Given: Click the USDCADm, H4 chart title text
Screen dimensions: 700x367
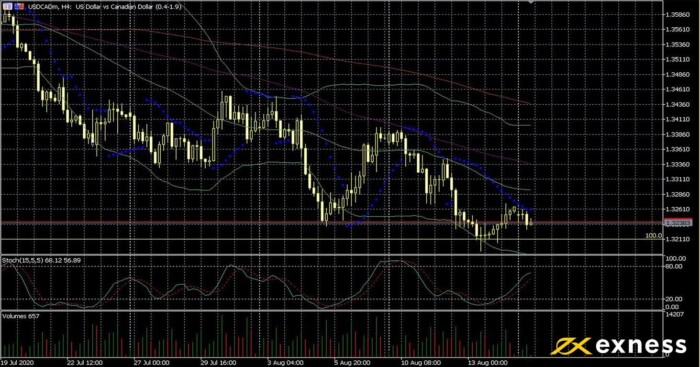Looking at the screenshot, I should [105, 7].
